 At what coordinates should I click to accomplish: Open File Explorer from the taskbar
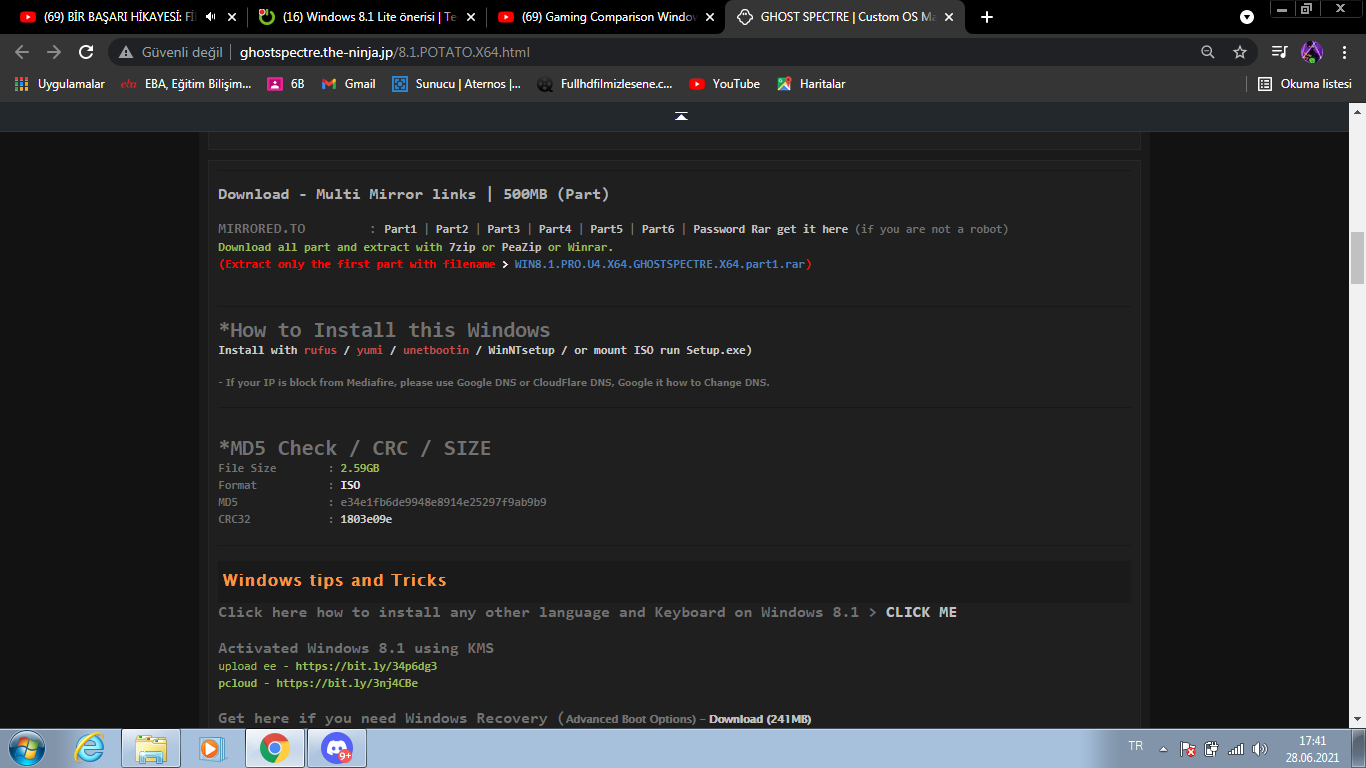point(151,748)
